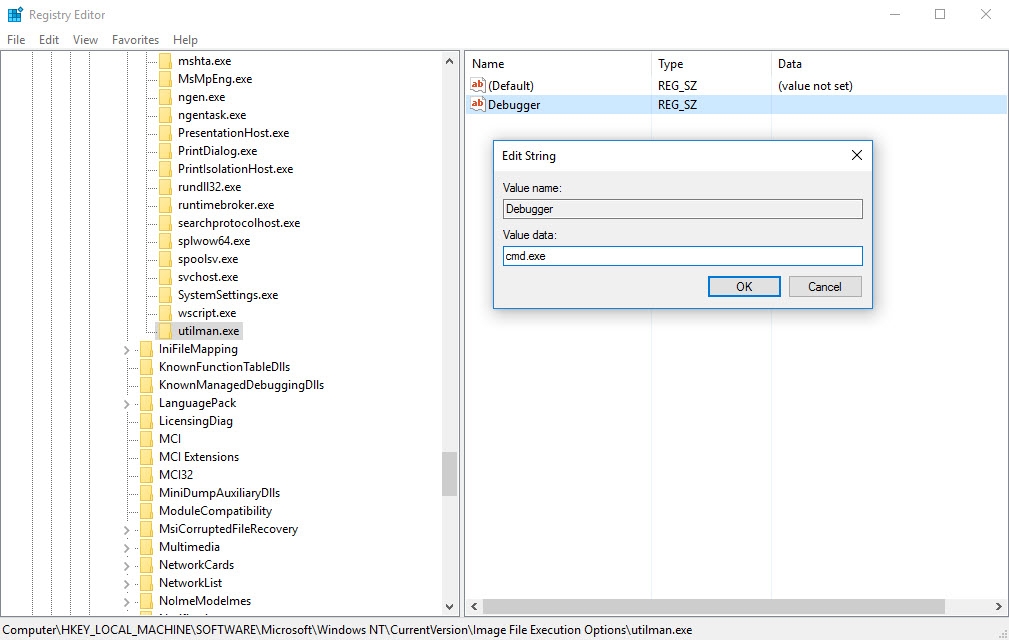Click the ab icon beside (Default)
The height and width of the screenshot is (640, 1009).
478,86
